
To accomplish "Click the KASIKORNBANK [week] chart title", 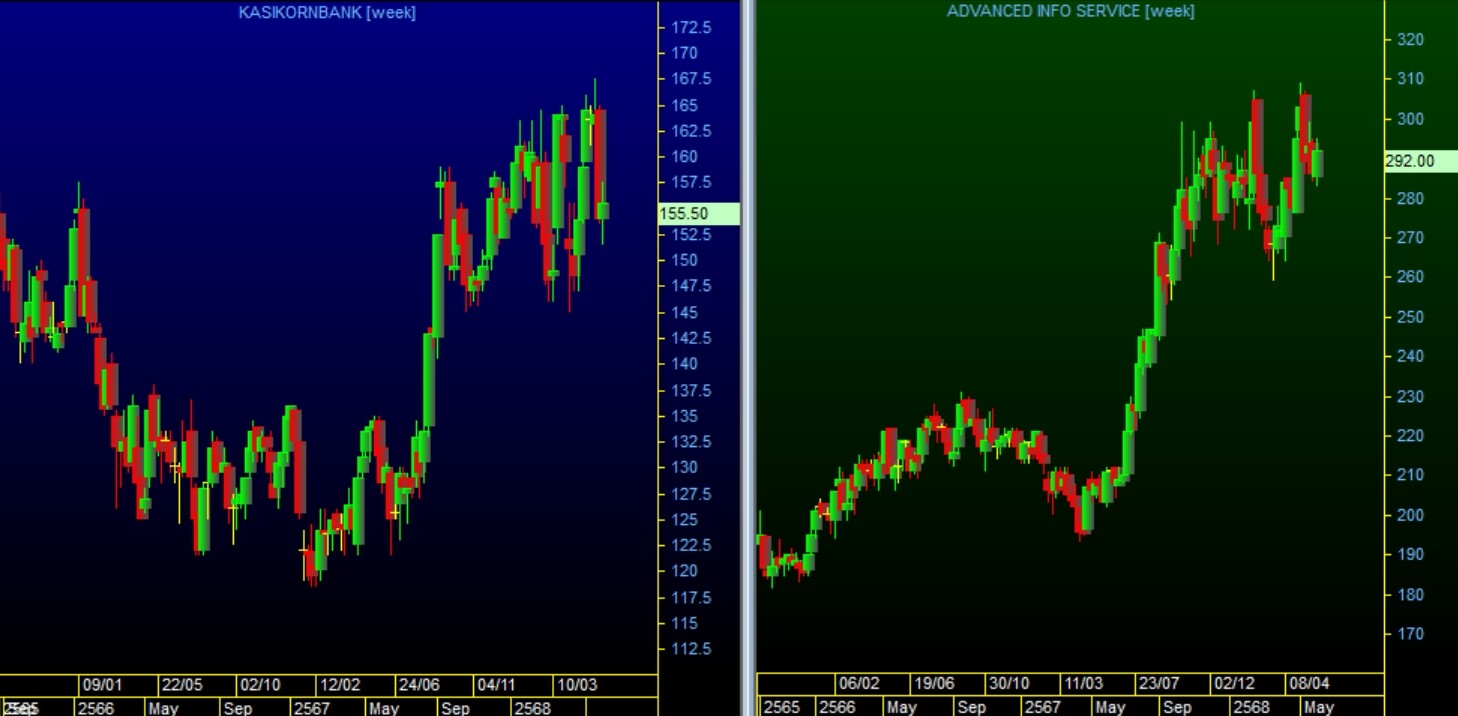I will (x=327, y=12).
